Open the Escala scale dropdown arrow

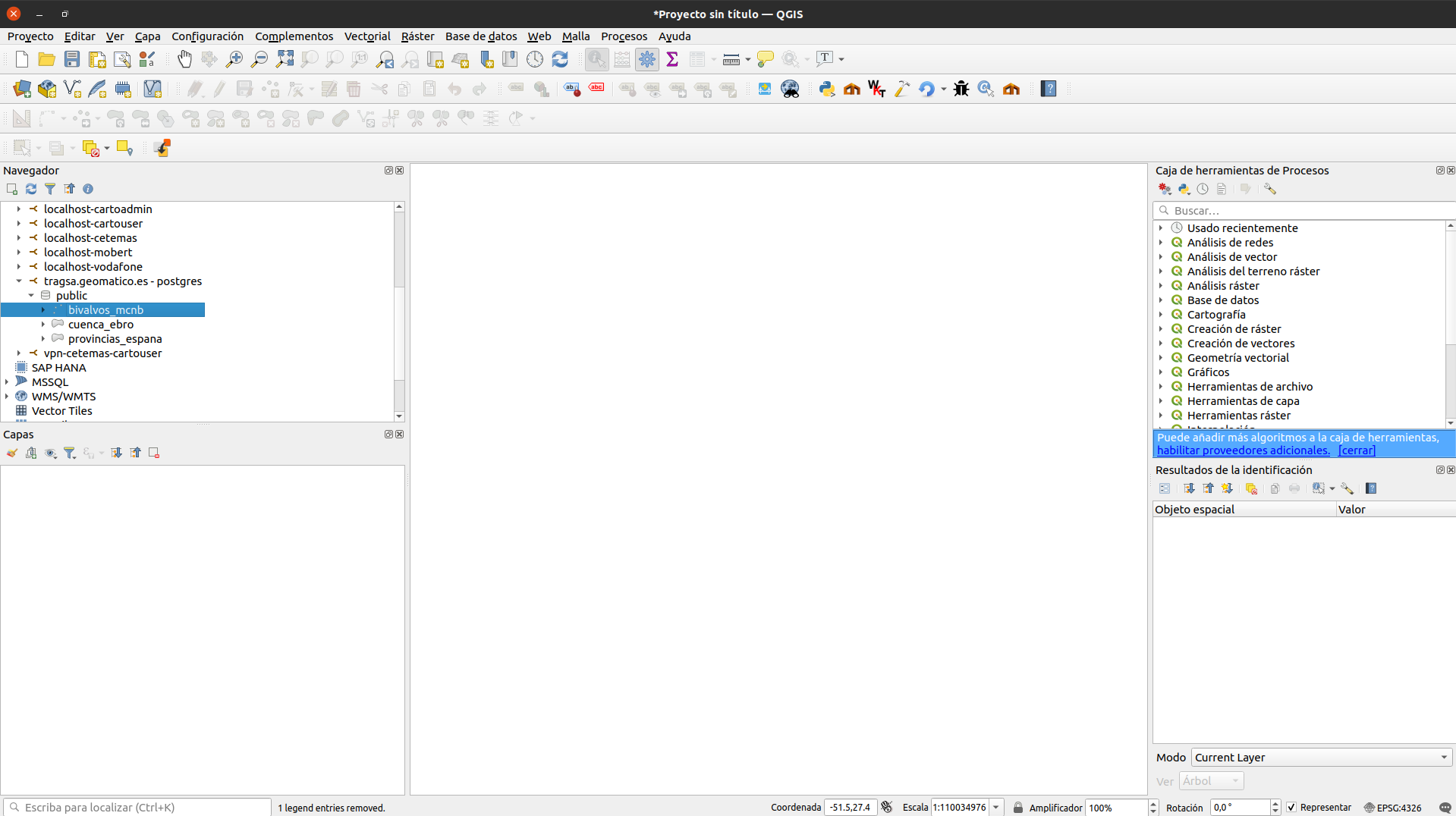click(x=996, y=808)
